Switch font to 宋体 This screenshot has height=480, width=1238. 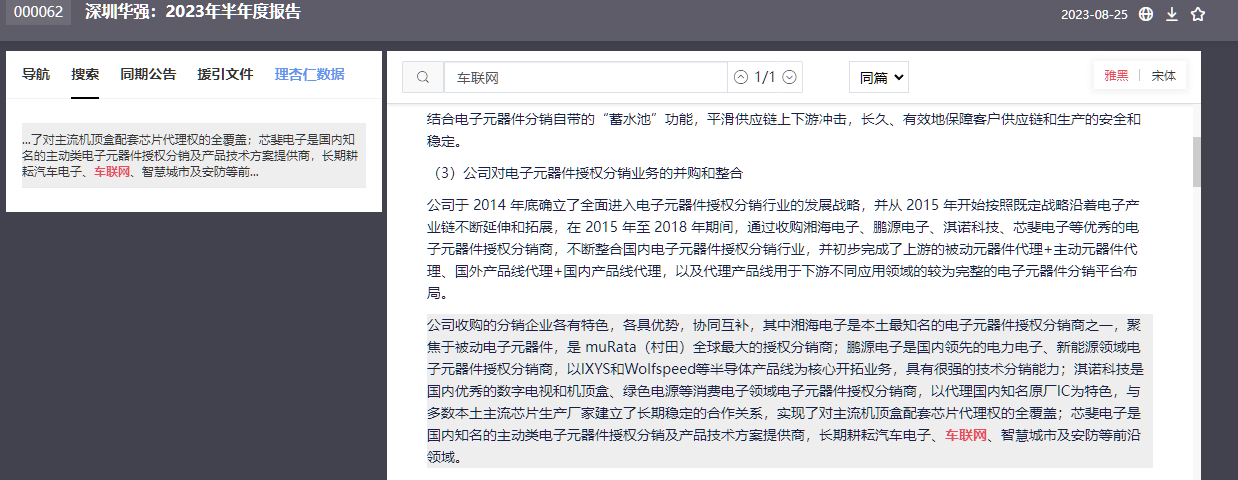click(1163, 76)
